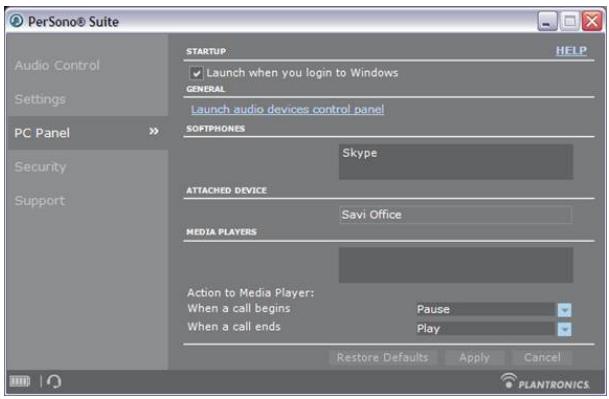The height and width of the screenshot is (399, 609).
Task: Minimize the PerSono Suite window
Action: point(547,21)
